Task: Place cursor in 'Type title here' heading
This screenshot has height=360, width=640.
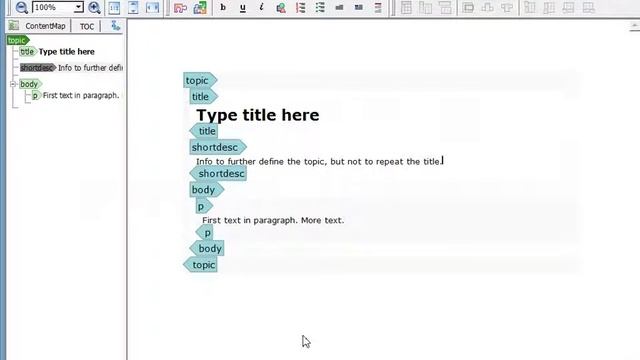Action: (x=258, y=115)
